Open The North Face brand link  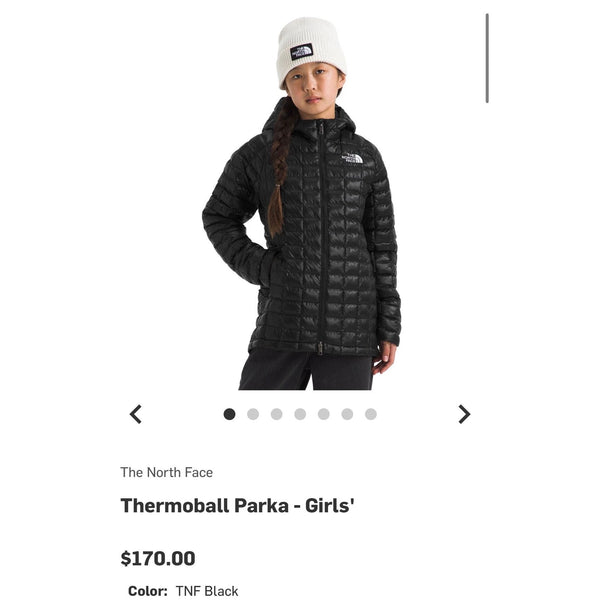(x=166, y=472)
